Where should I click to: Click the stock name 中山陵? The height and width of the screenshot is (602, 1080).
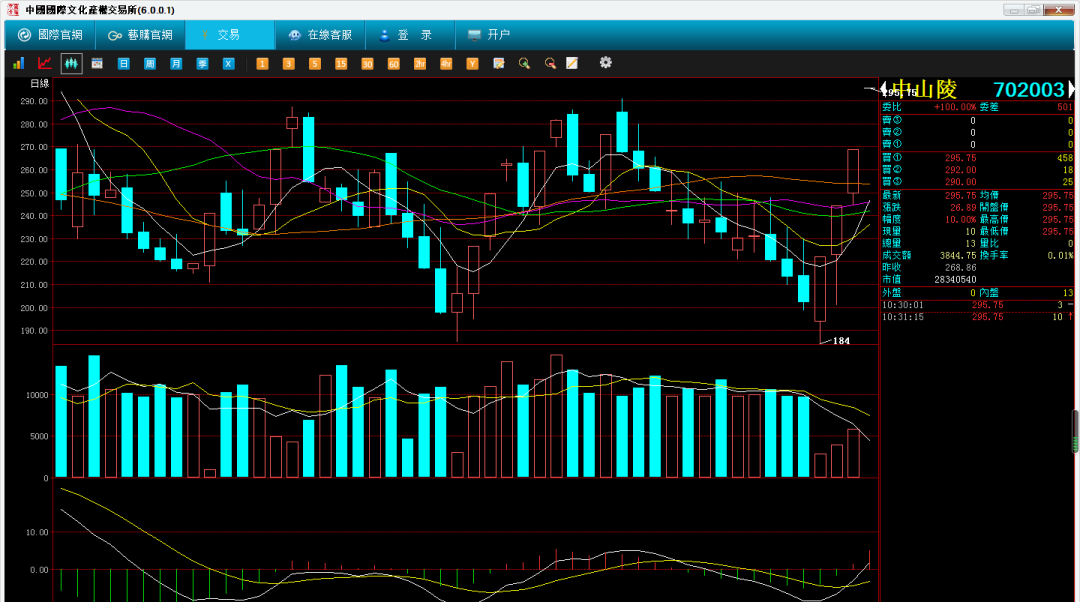[924, 90]
